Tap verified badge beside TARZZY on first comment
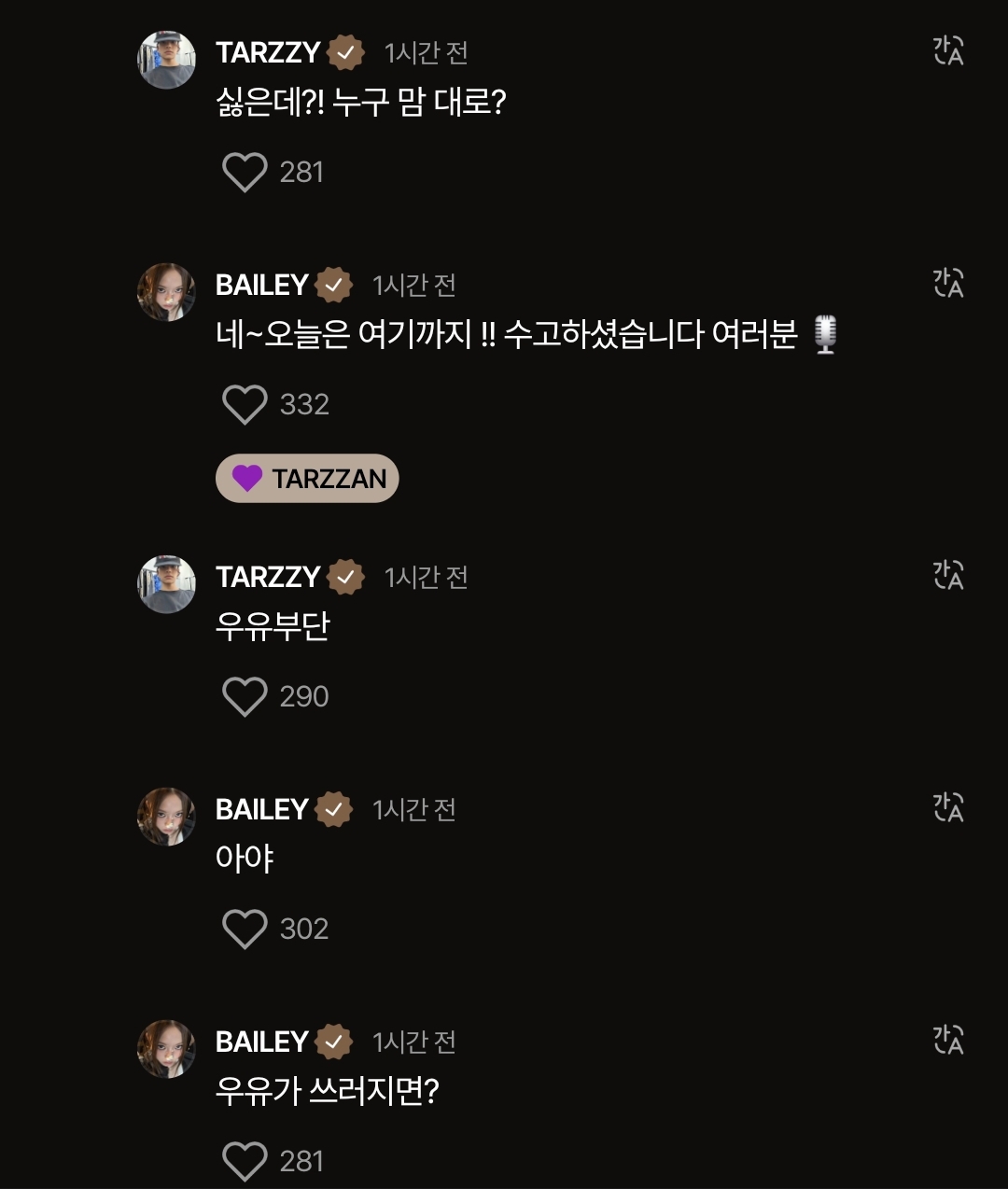The width and height of the screenshot is (1008, 1189). pos(345,53)
